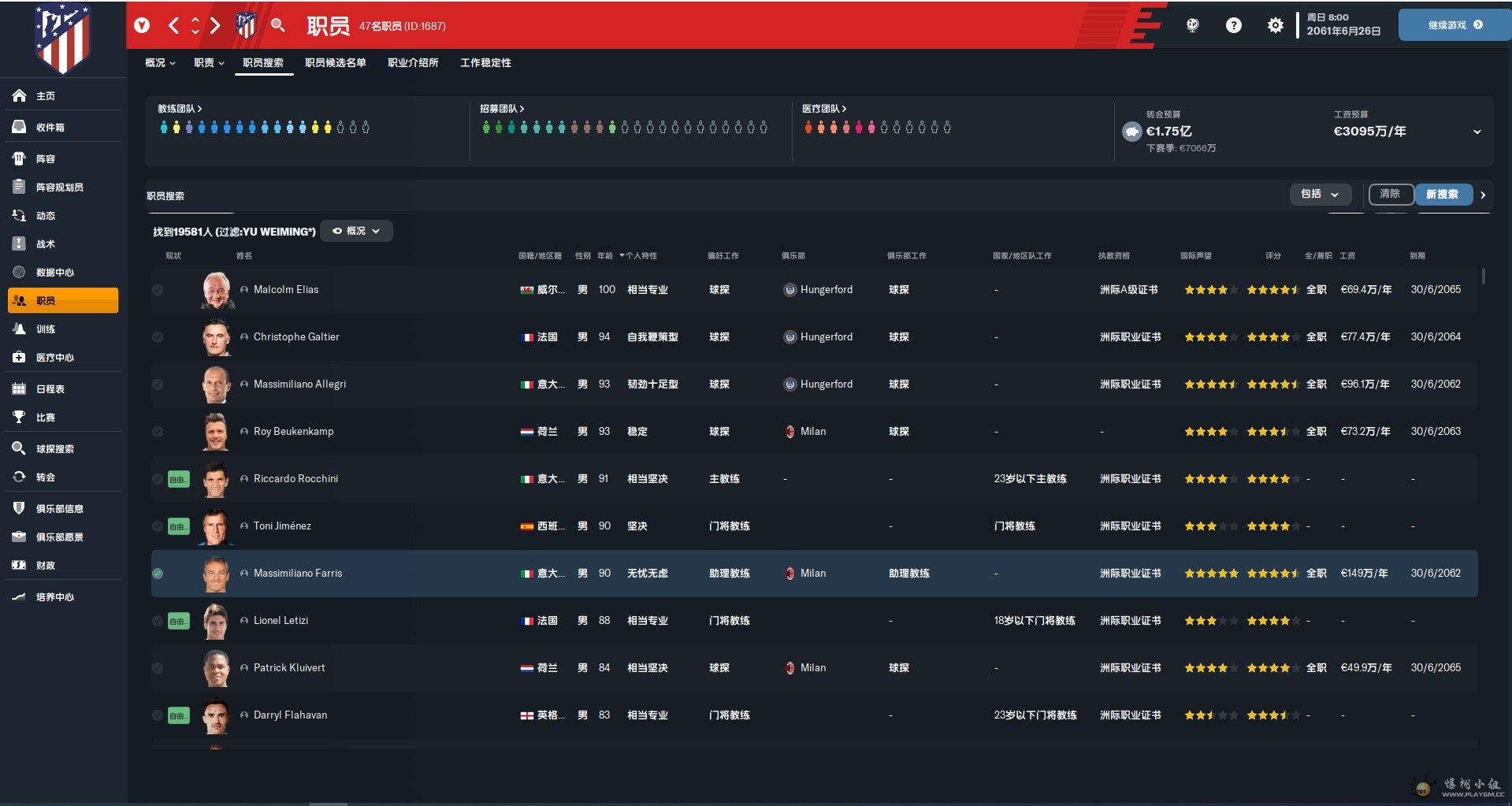This screenshot has width=1512, height=806.
Task: Click the staff list vertical scrollbar
Action: (x=1484, y=277)
